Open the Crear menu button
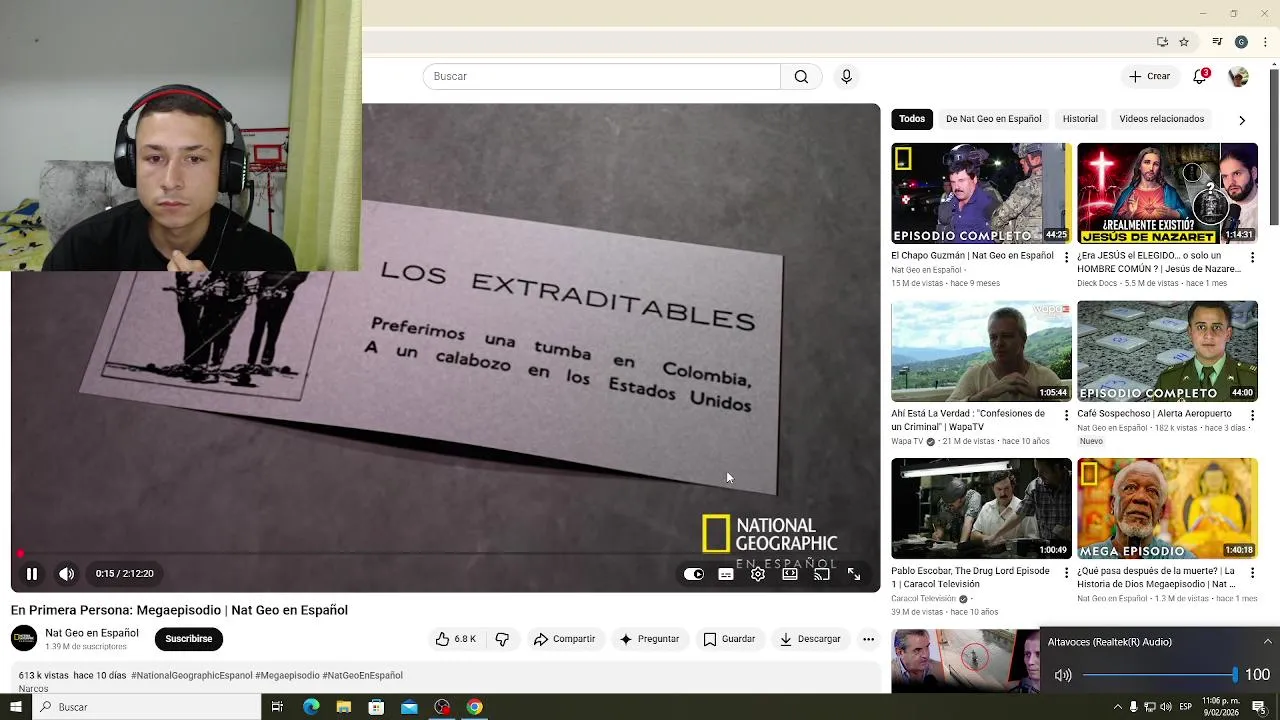This screenshot has width=1280, height=720. 1149,77
